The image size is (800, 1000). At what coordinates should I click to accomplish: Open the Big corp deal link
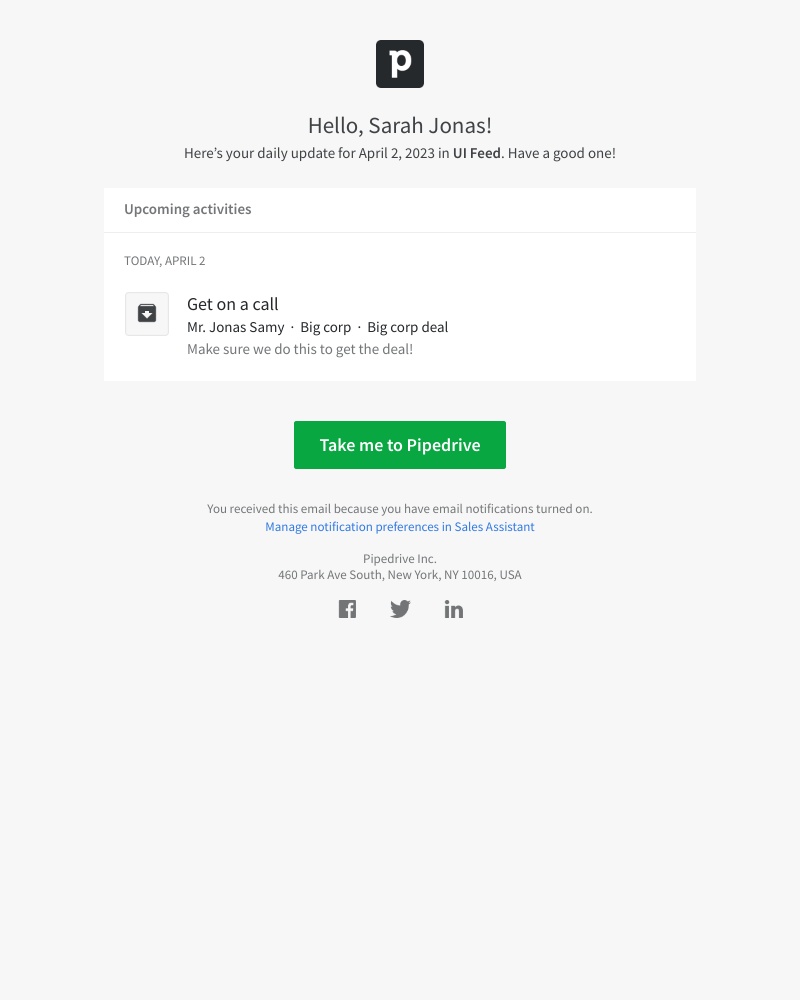click(408, 327)
